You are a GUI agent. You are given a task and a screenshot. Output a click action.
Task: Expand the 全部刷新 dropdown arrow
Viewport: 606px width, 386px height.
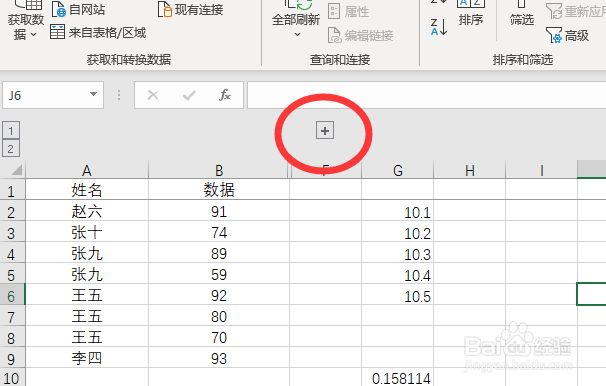tap(297, 34)
